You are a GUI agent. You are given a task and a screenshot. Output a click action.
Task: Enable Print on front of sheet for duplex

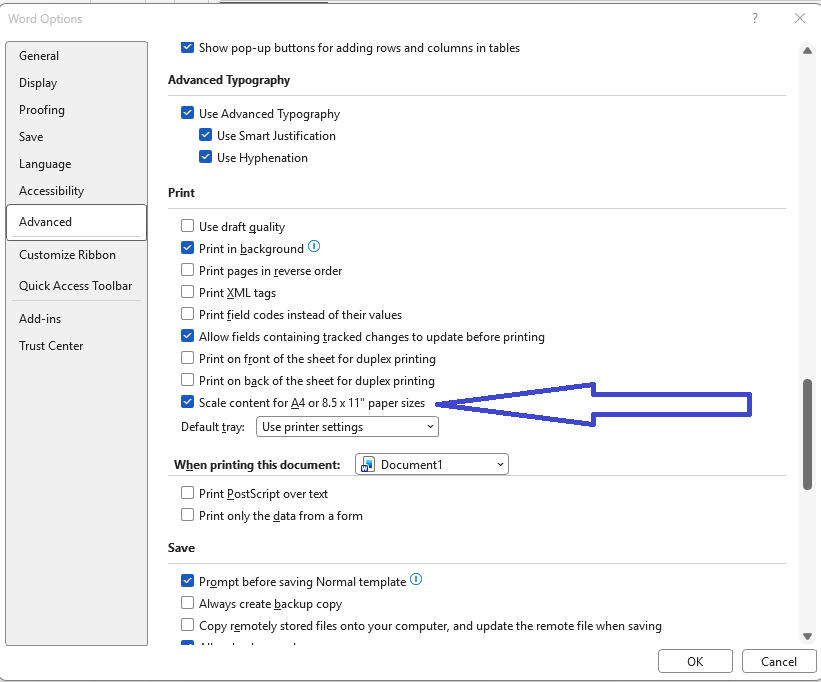[187, 358]
